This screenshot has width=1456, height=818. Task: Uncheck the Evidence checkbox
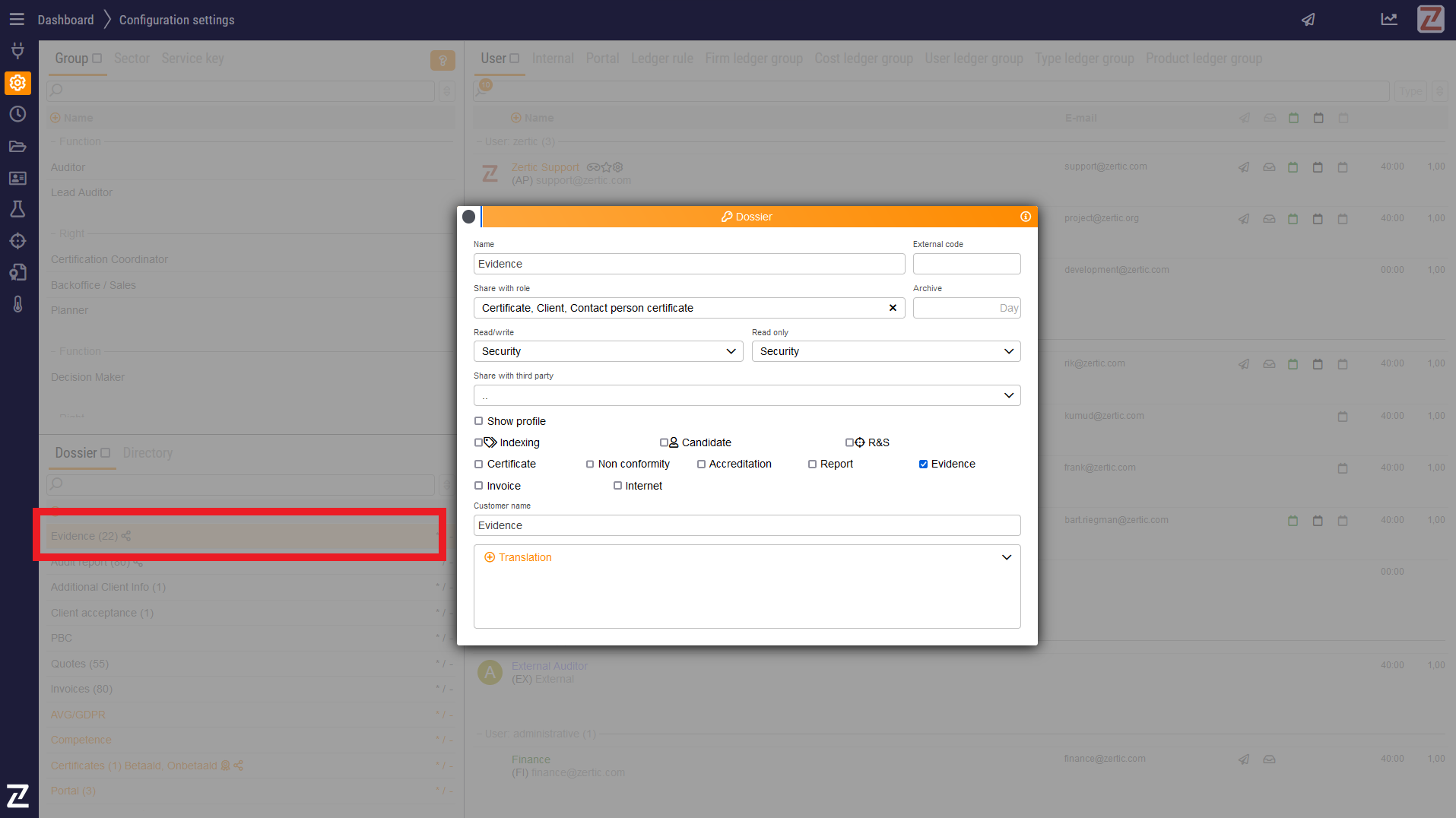[x=923, y=464]
